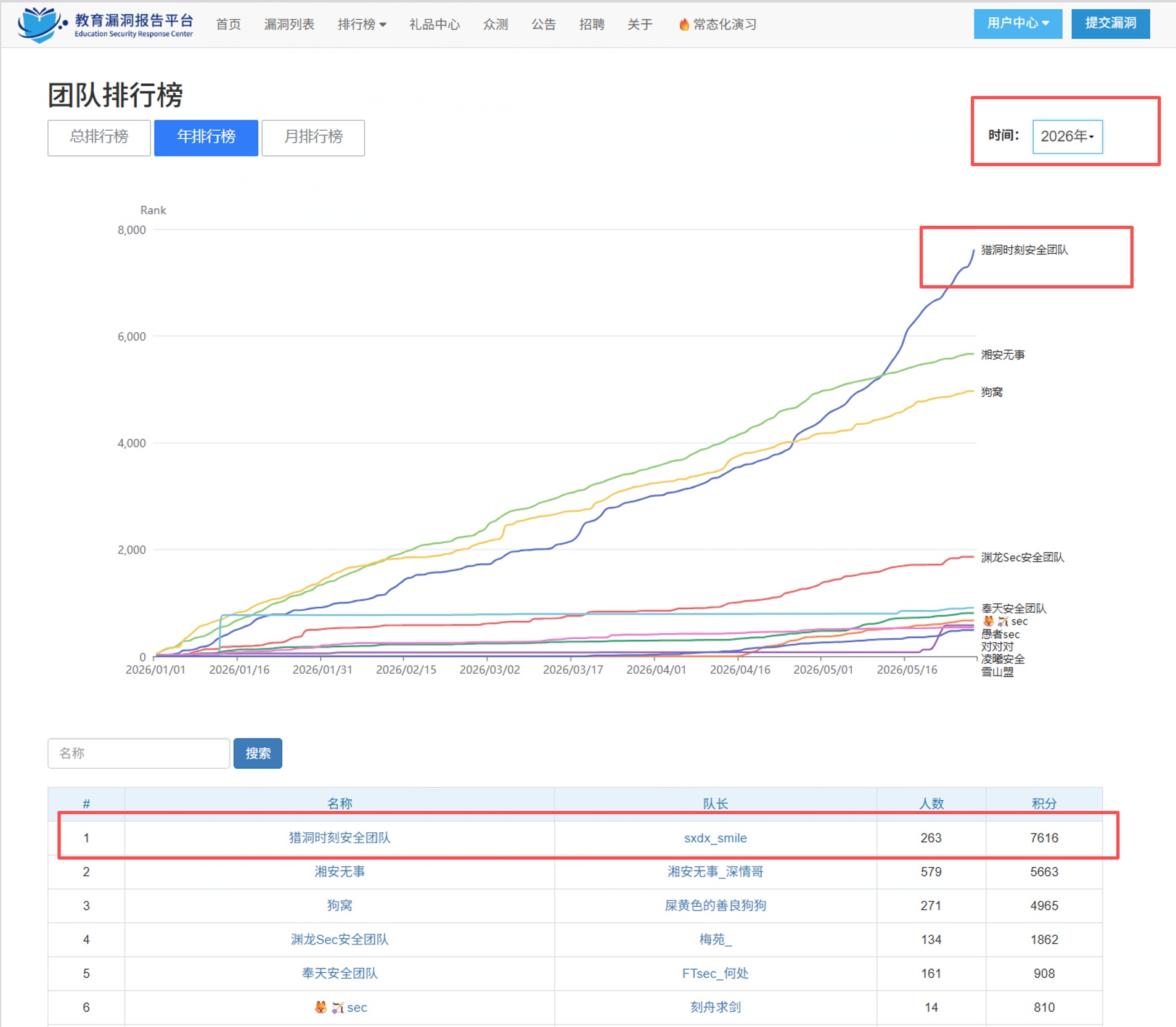Screen dimensions: 1176x1027
Task: Expand the 排行榜 nav dropdown
Action: (x=362, y=25)
